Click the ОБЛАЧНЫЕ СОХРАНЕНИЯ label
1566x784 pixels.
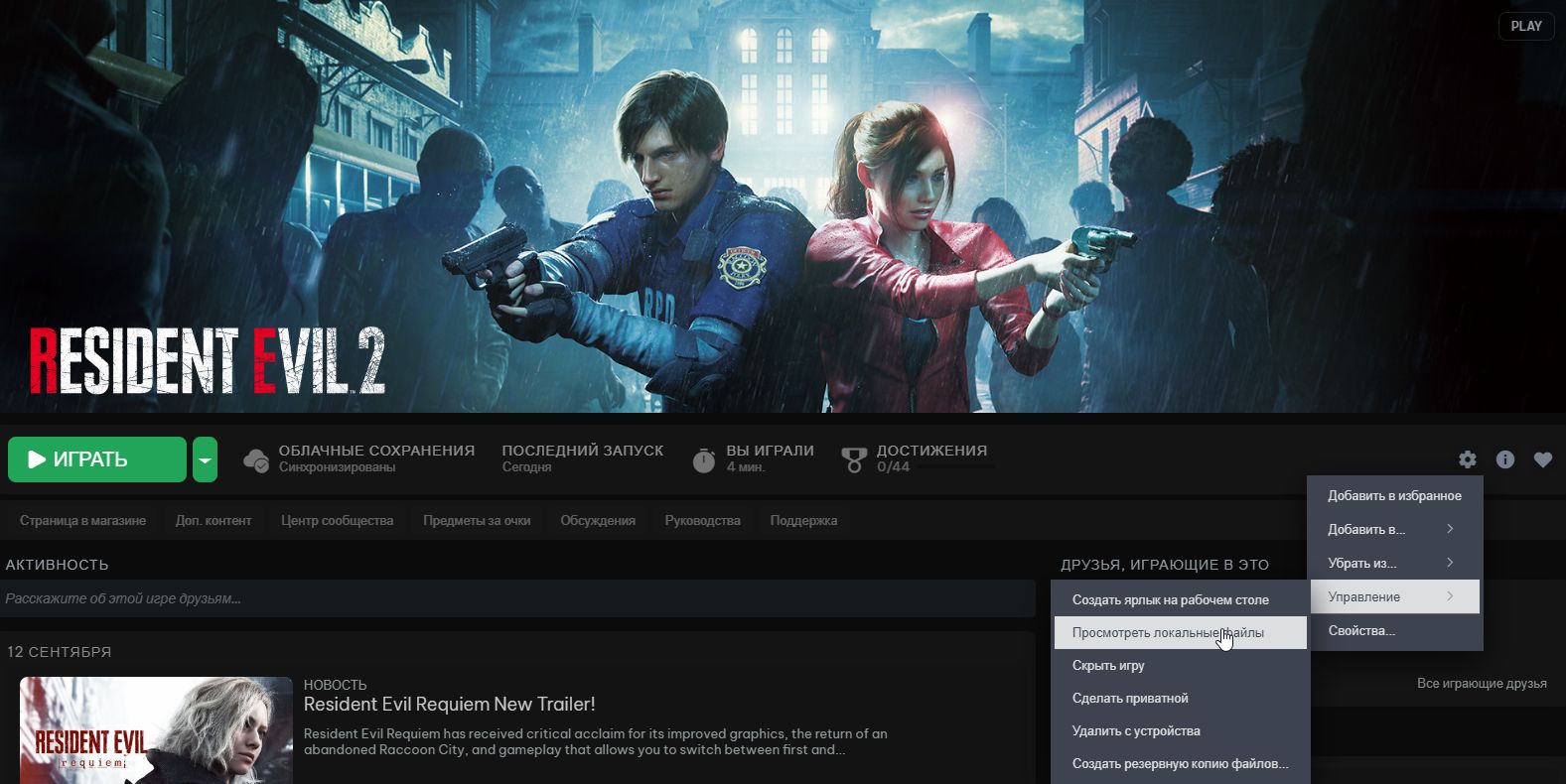(376, 451)
